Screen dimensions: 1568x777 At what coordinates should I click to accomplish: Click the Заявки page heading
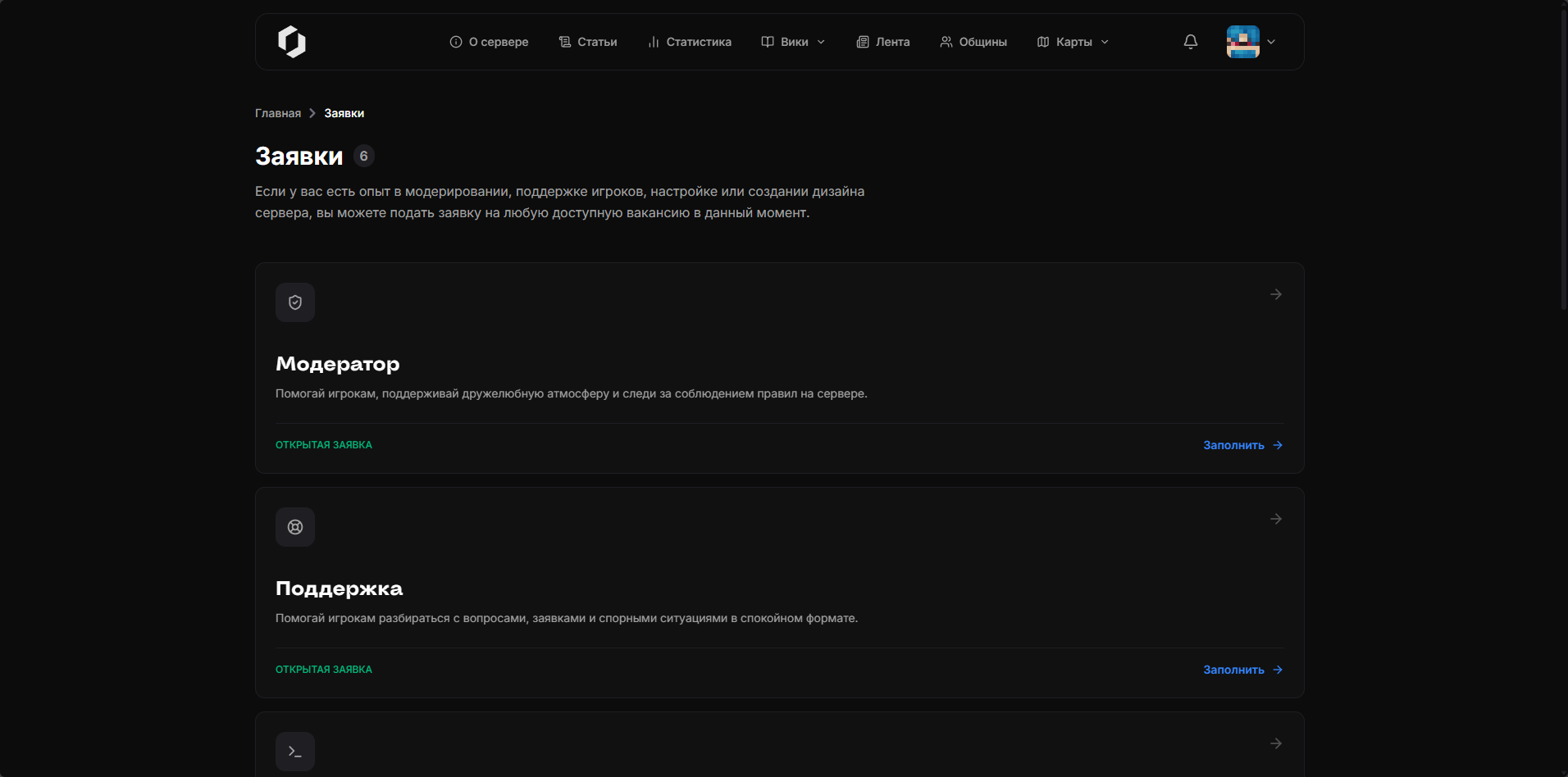pos(299,156)
